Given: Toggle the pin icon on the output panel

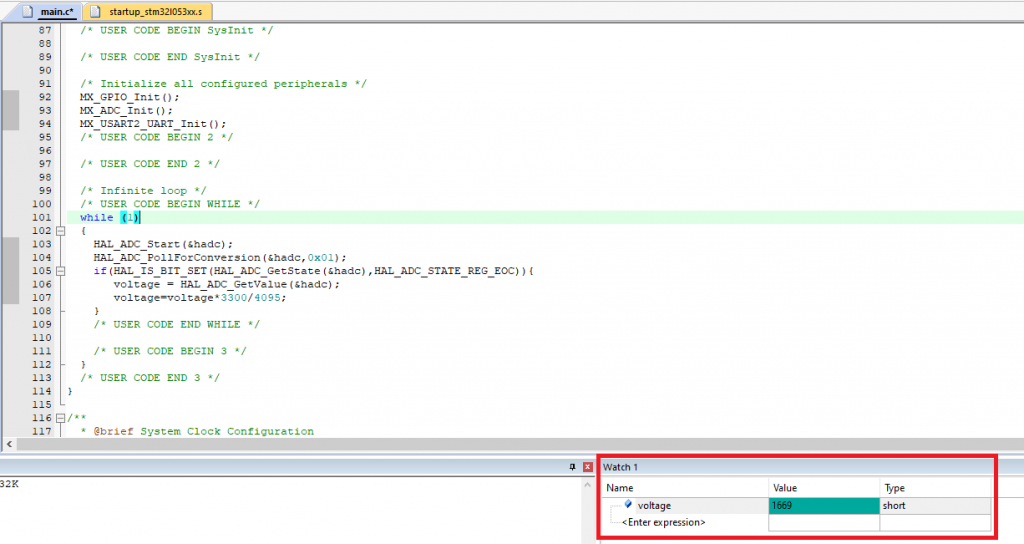Looking at the screenshot, I should 574,467.
